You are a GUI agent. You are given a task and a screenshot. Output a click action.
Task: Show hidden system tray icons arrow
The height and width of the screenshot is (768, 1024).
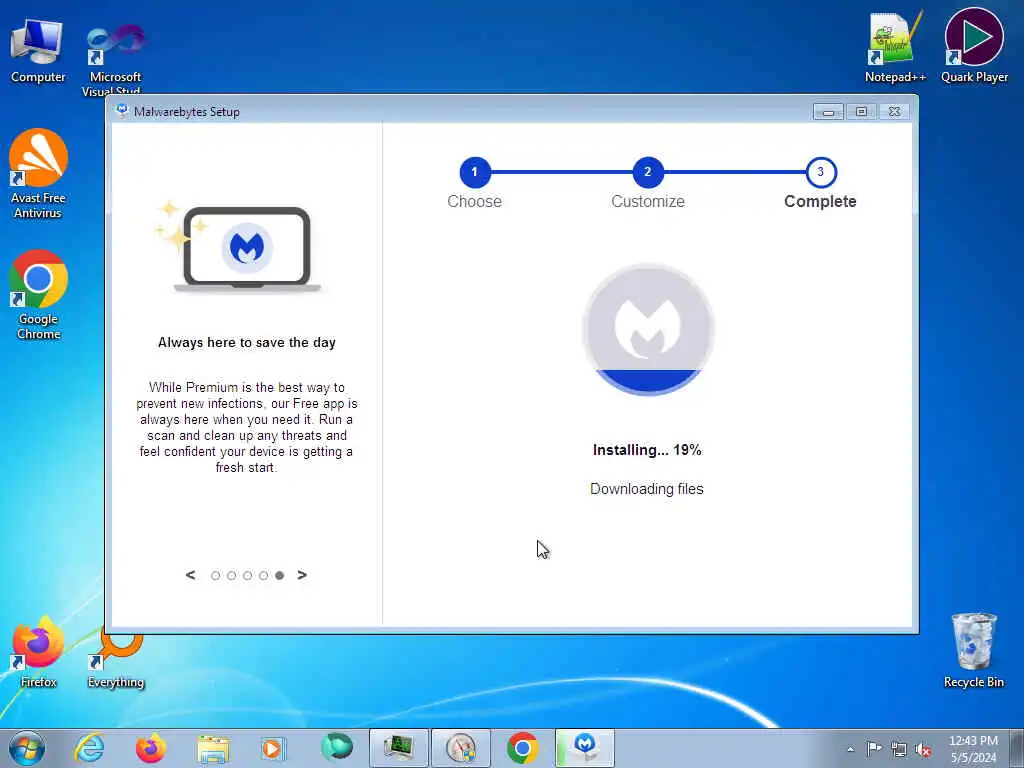point(850,749)
